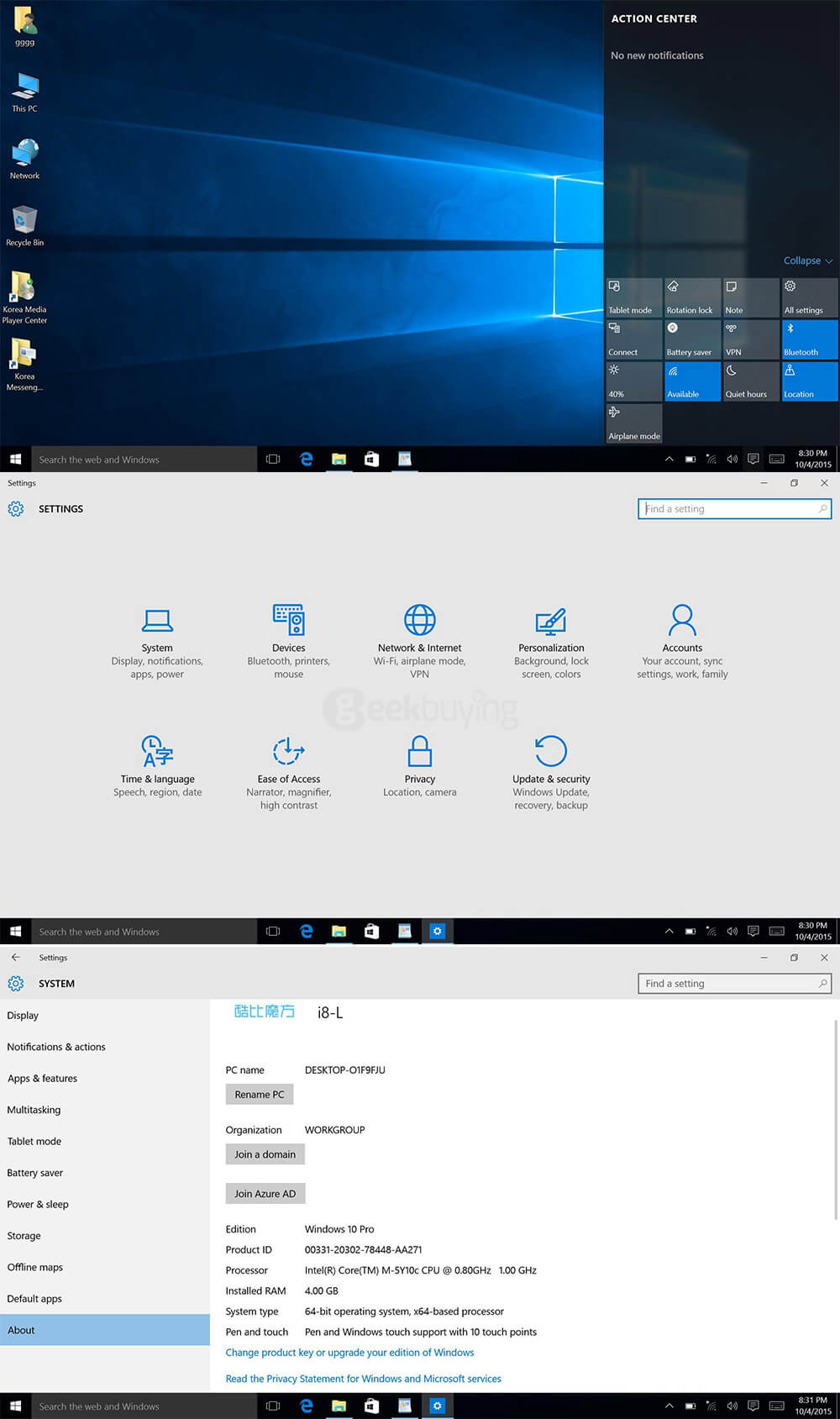Open Network & Internet settings category
This screenshot has width=840, height=1419.
coord(420,642)
